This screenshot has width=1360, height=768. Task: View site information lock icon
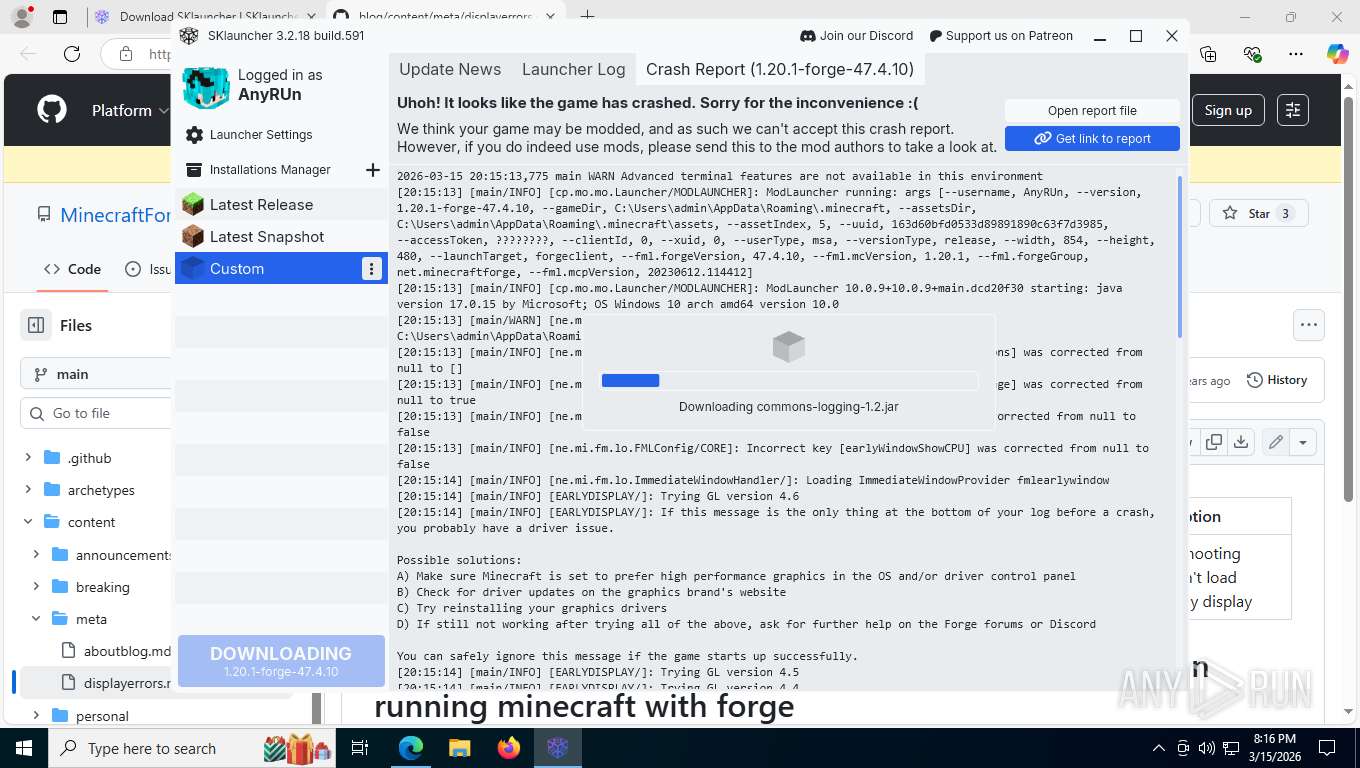click(x=125, y=54)
